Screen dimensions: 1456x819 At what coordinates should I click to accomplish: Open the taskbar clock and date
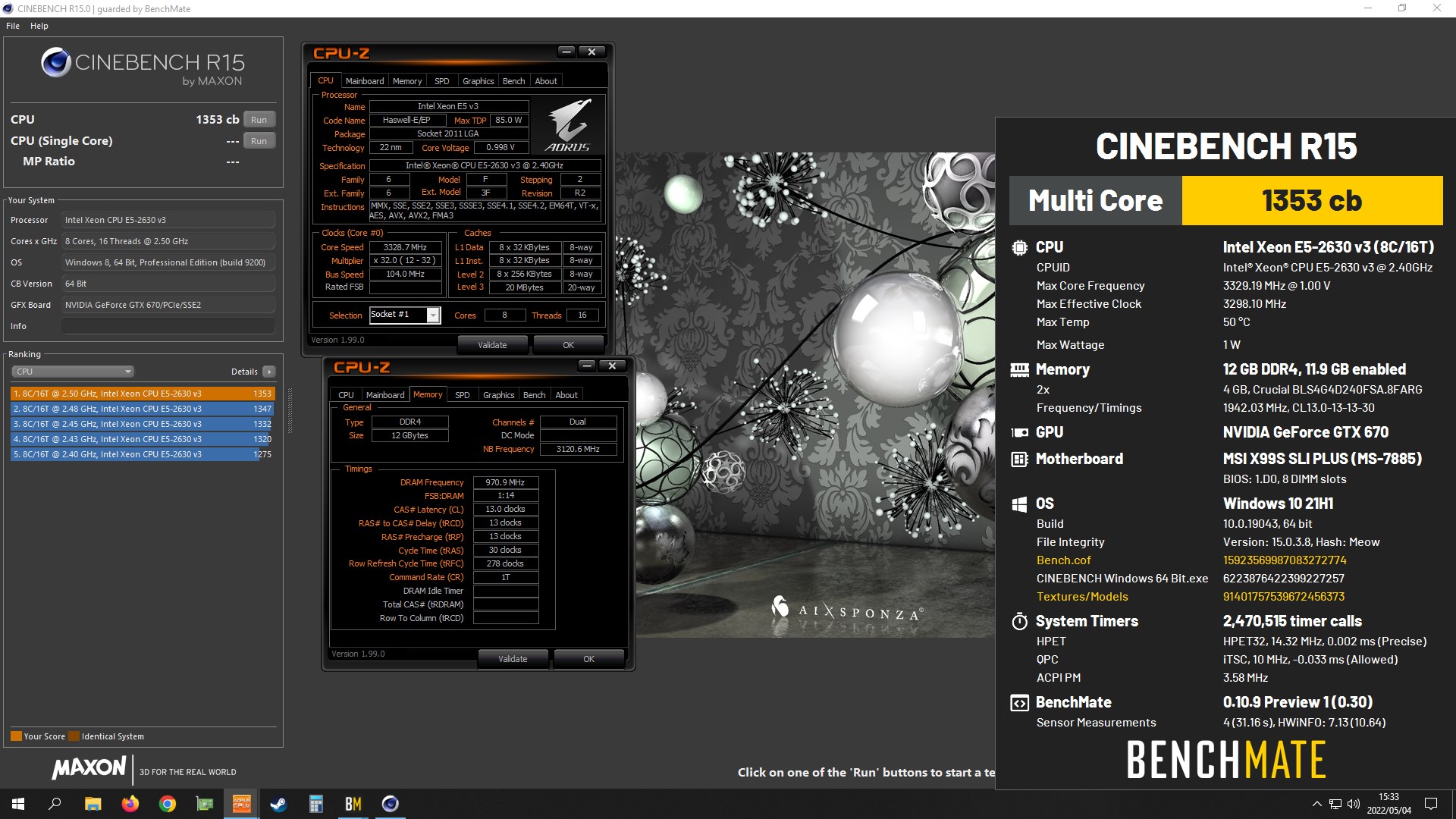[x=1389, y=804]
